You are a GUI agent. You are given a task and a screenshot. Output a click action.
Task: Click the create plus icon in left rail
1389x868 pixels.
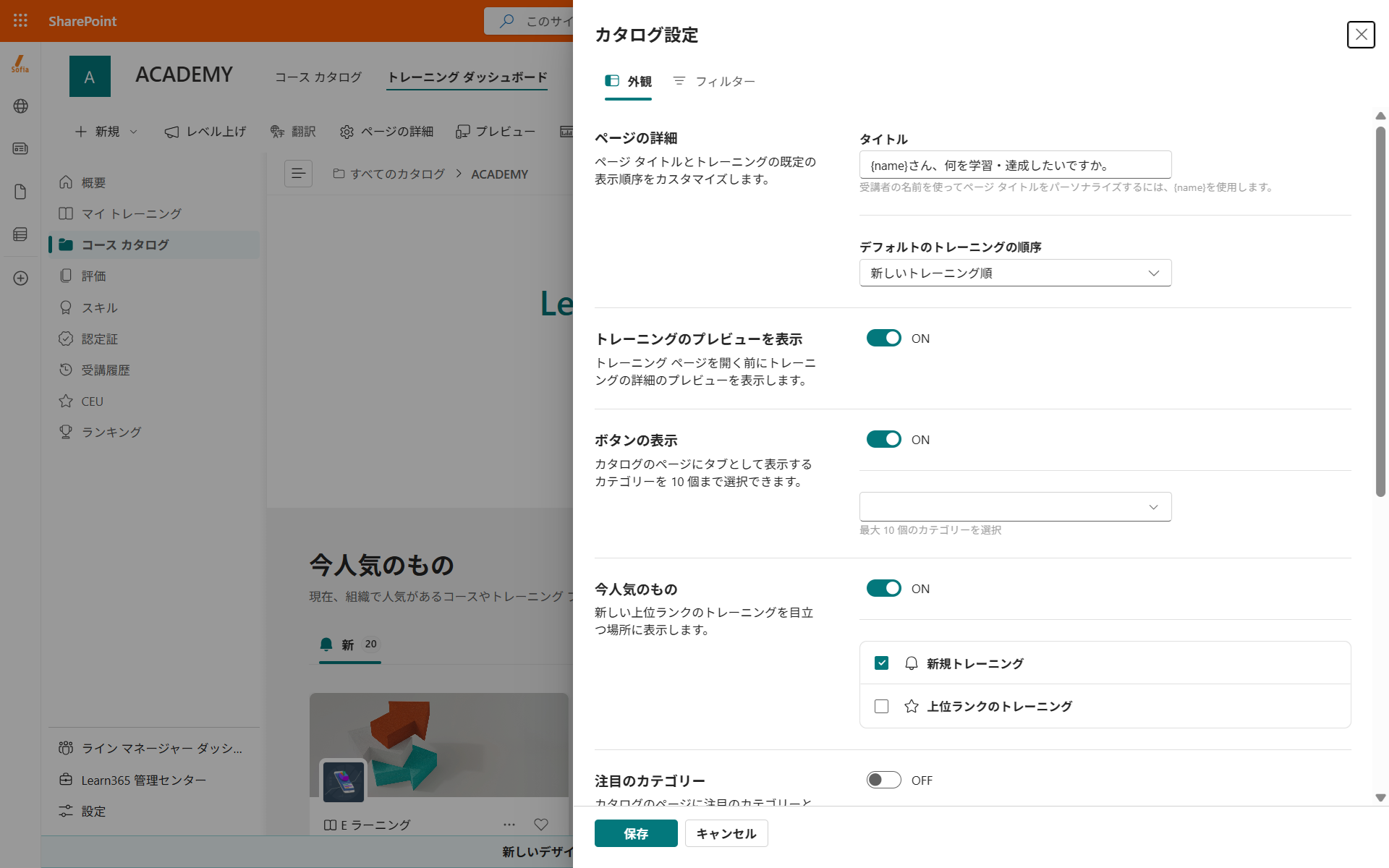(x=20, y=278)
